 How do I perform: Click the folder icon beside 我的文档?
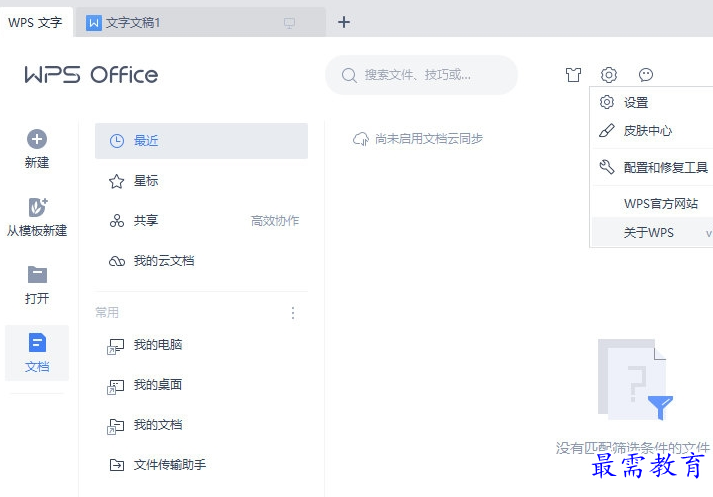point(115,427)
